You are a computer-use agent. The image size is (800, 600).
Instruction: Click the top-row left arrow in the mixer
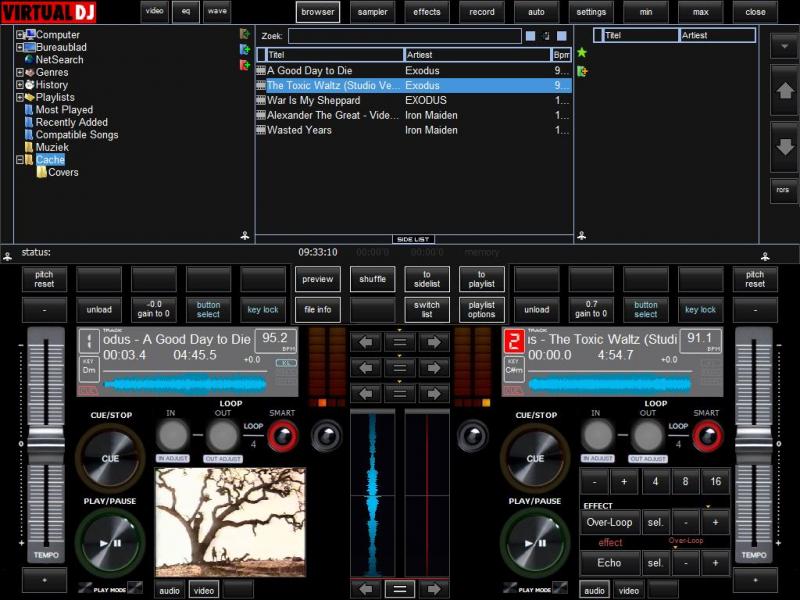click(366, 342)
